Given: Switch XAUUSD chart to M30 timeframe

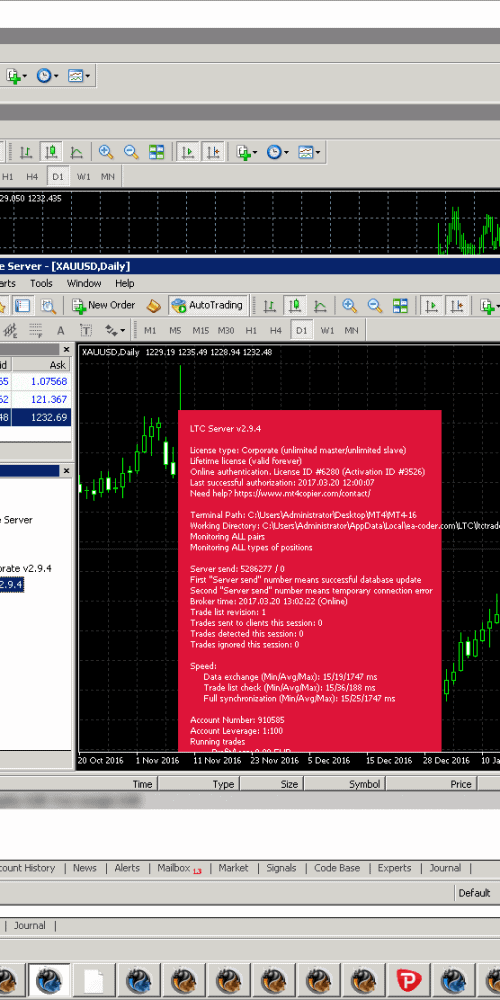Looking at the screenshot, I should [226, 330].
